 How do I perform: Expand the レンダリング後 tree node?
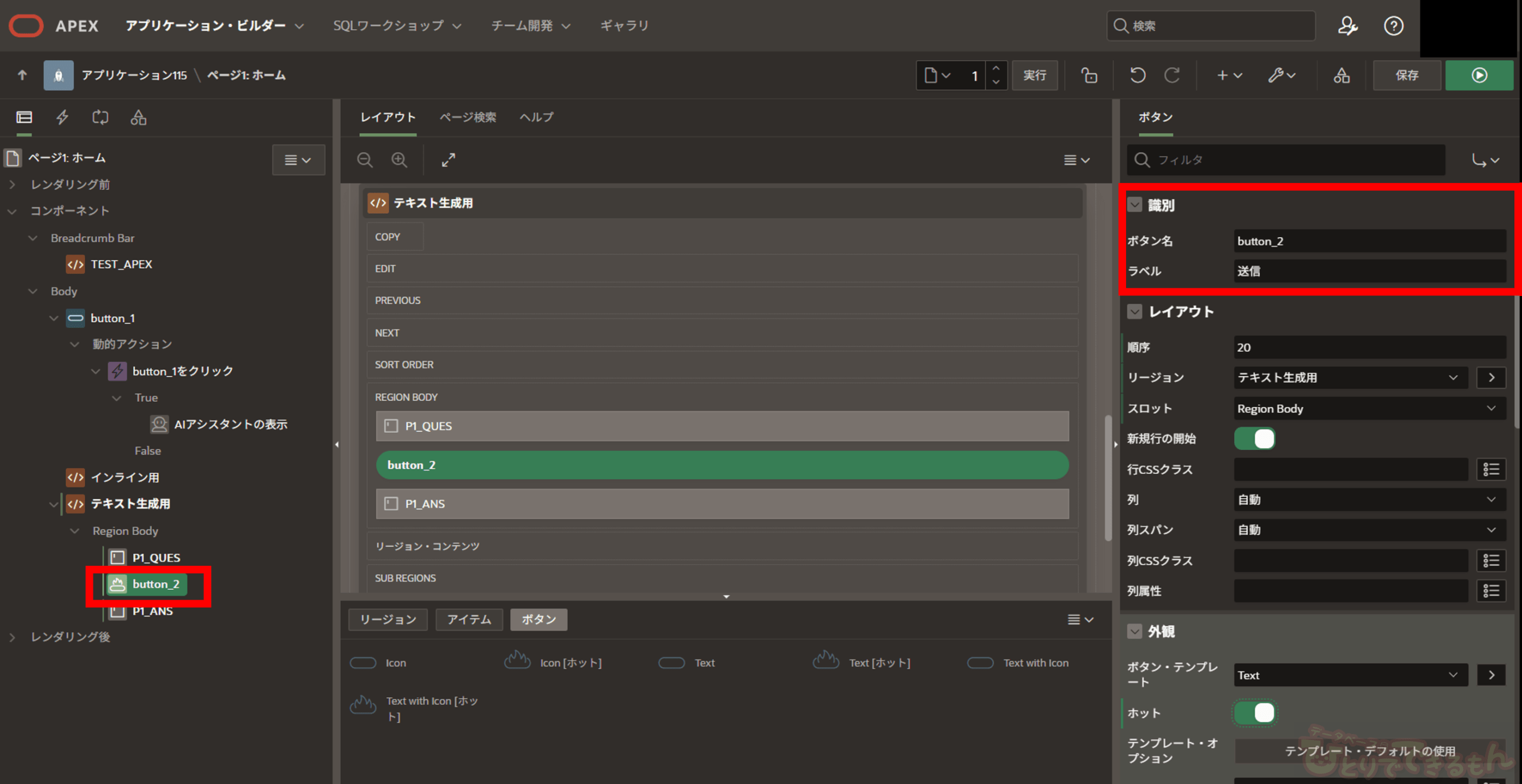pyautogui.click(x=12, y=637)
